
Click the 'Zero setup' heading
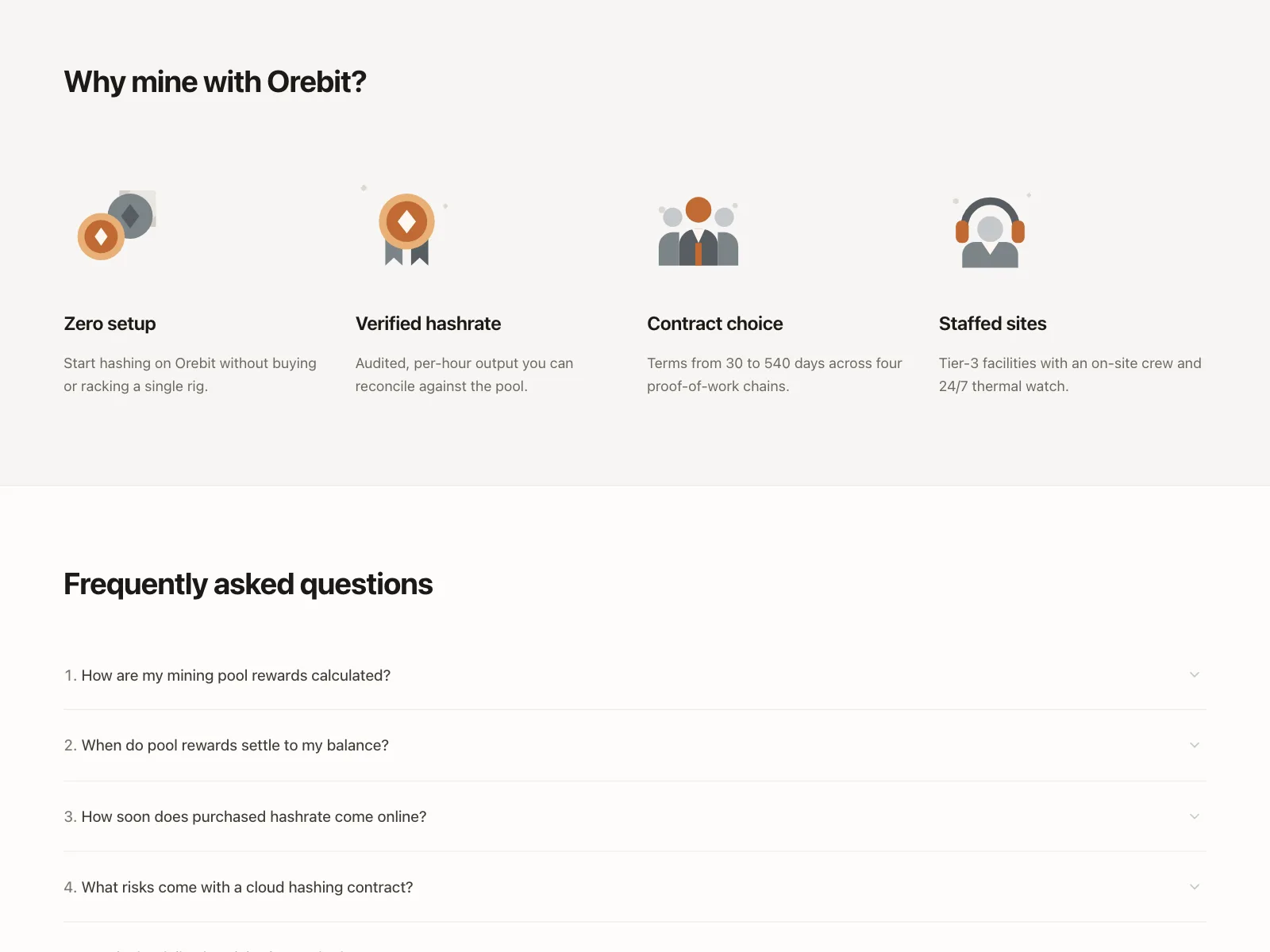point(110,324)
